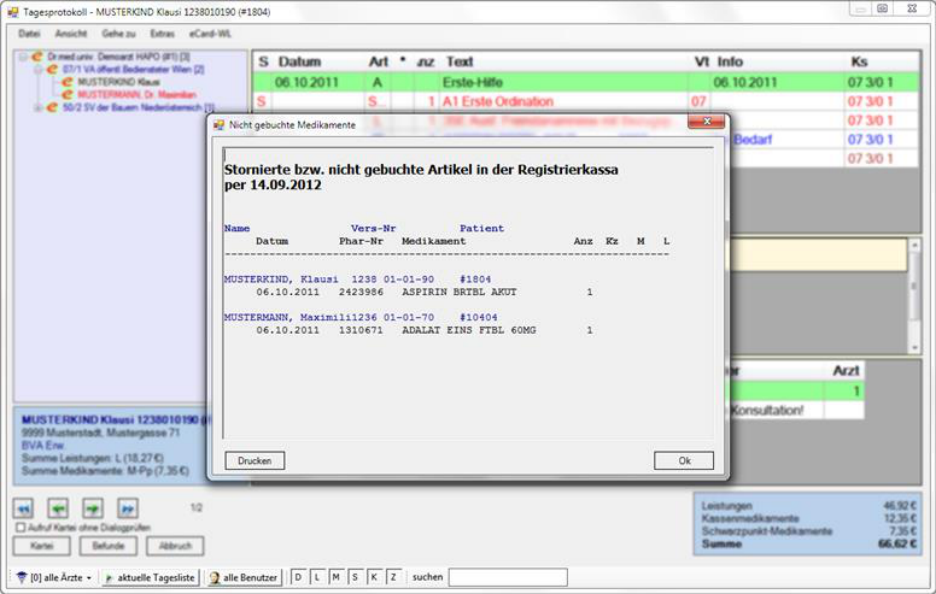Click into the suchen search field
Image resolution: width=936 pixels, height=594 pixels.
[508, 577]
